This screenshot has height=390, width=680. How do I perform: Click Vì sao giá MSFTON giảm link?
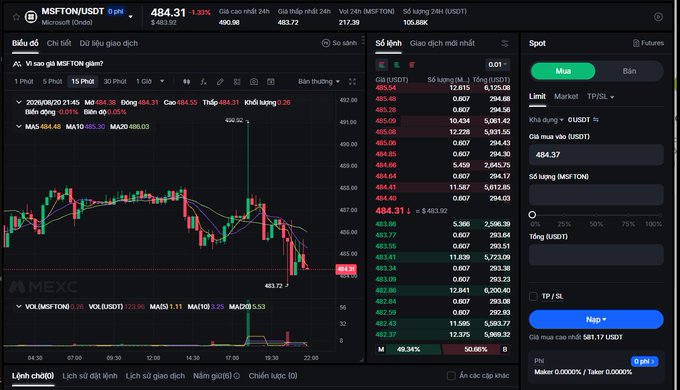[64, 64]
